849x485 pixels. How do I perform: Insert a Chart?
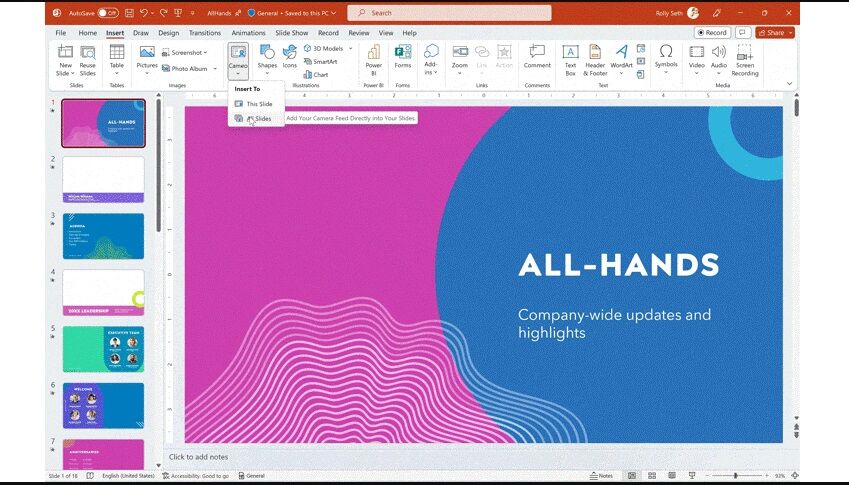coord(316,75)
